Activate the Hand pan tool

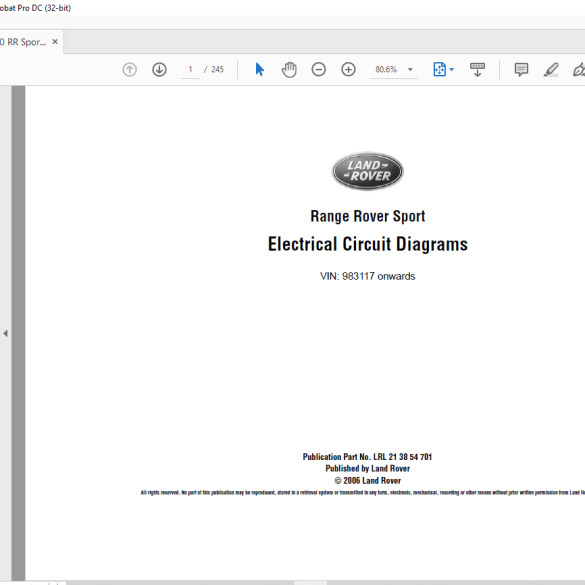pos(289,70)
